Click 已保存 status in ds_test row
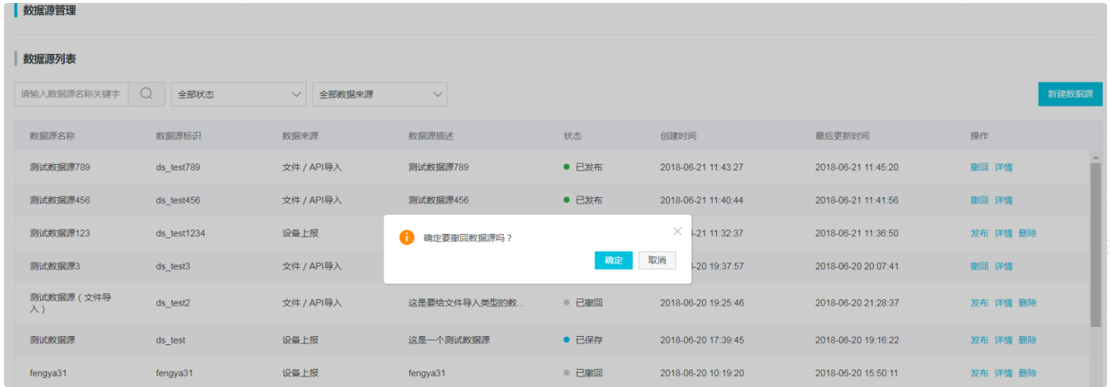This screenshot has width=1110, height=387. 583,340
